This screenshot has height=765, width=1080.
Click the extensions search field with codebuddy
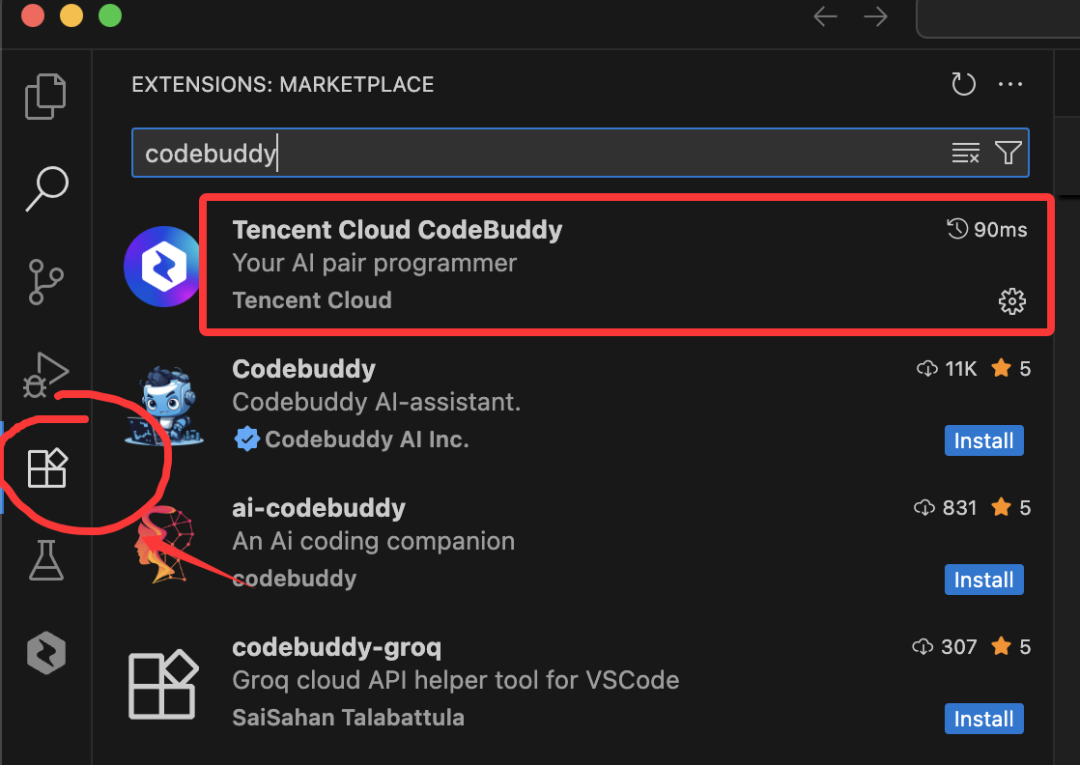click(x=537, y=153)
